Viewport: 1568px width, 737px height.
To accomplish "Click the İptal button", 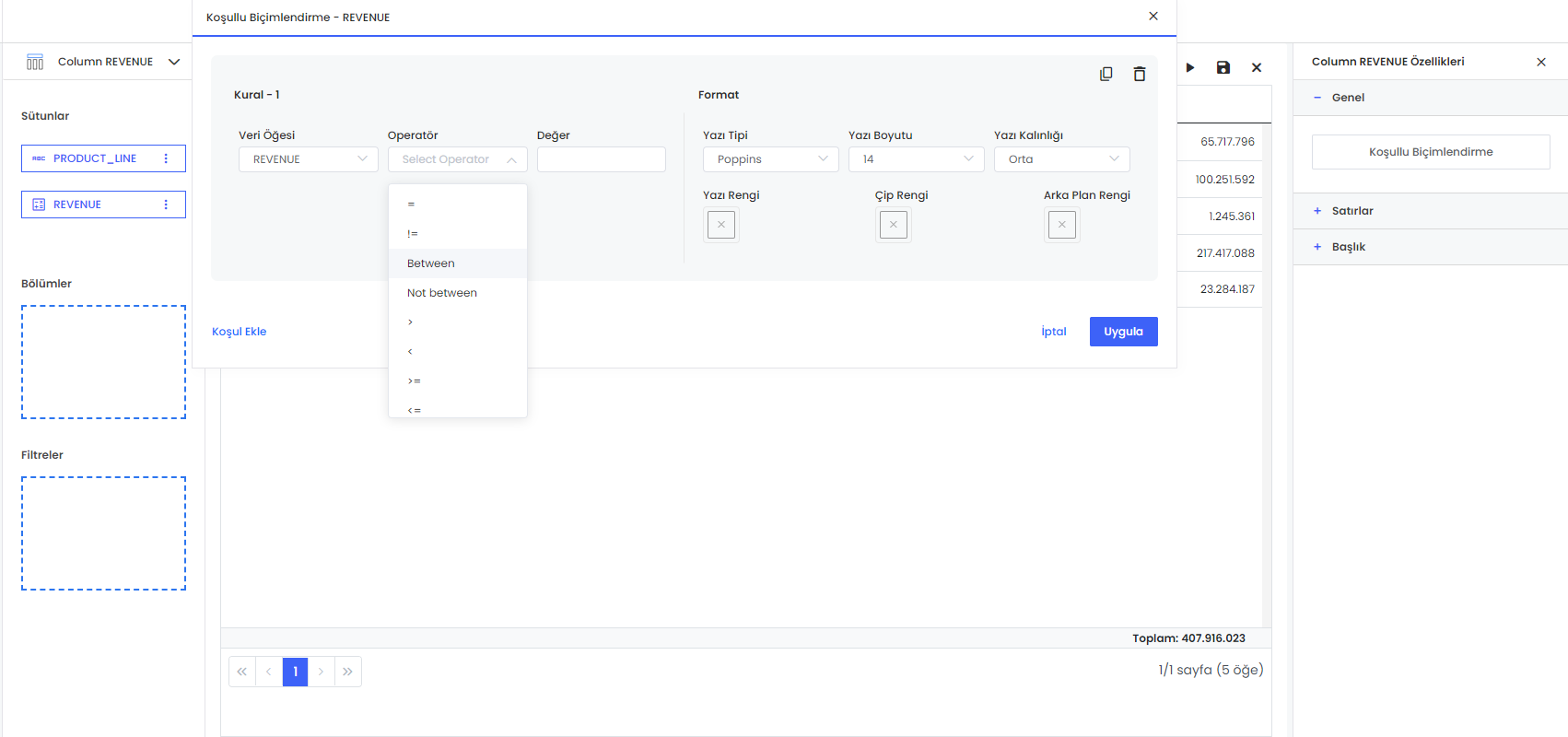I will tap(1054, 332).
